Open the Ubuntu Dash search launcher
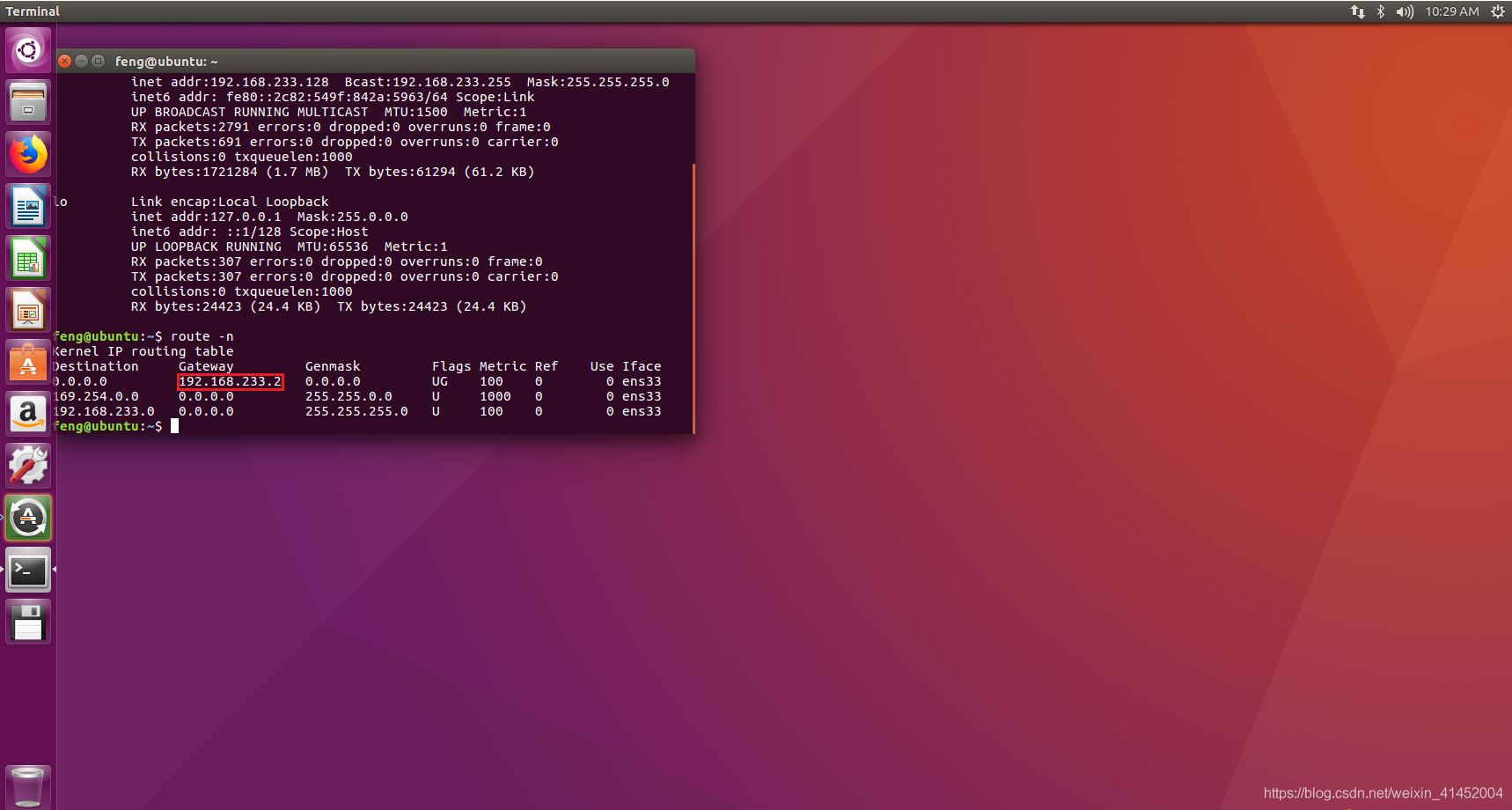The height and width of the screenshot is (810, 1512). pos(28,50)
